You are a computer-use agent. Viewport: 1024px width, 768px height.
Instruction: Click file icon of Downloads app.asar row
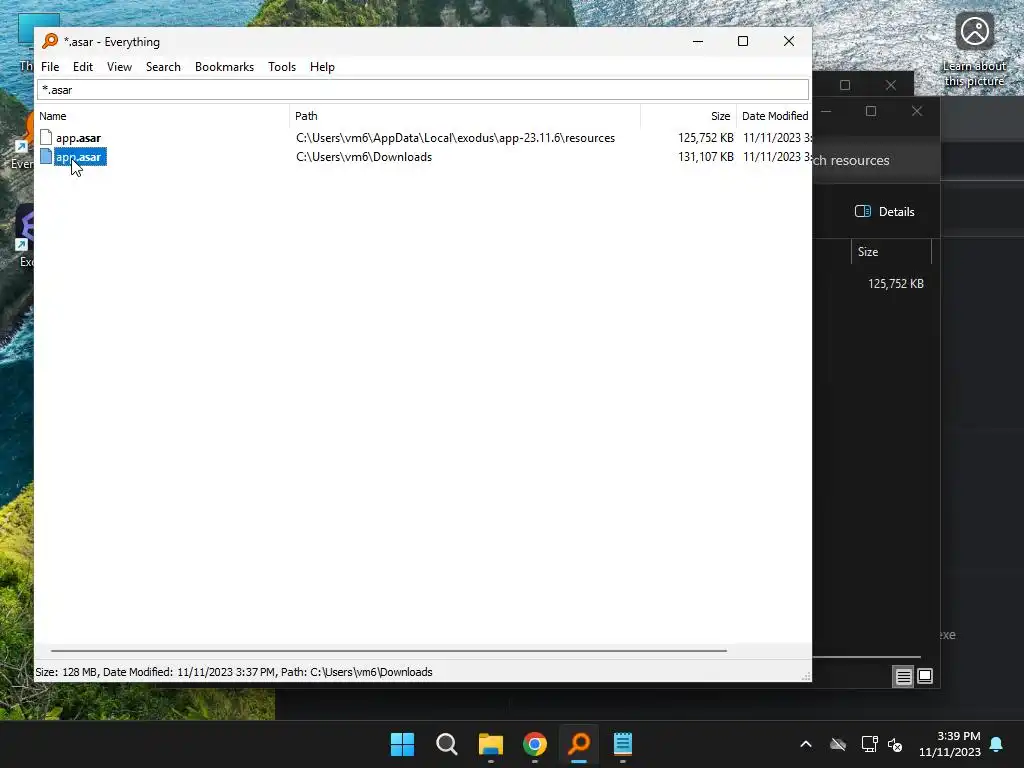point(46,156)
